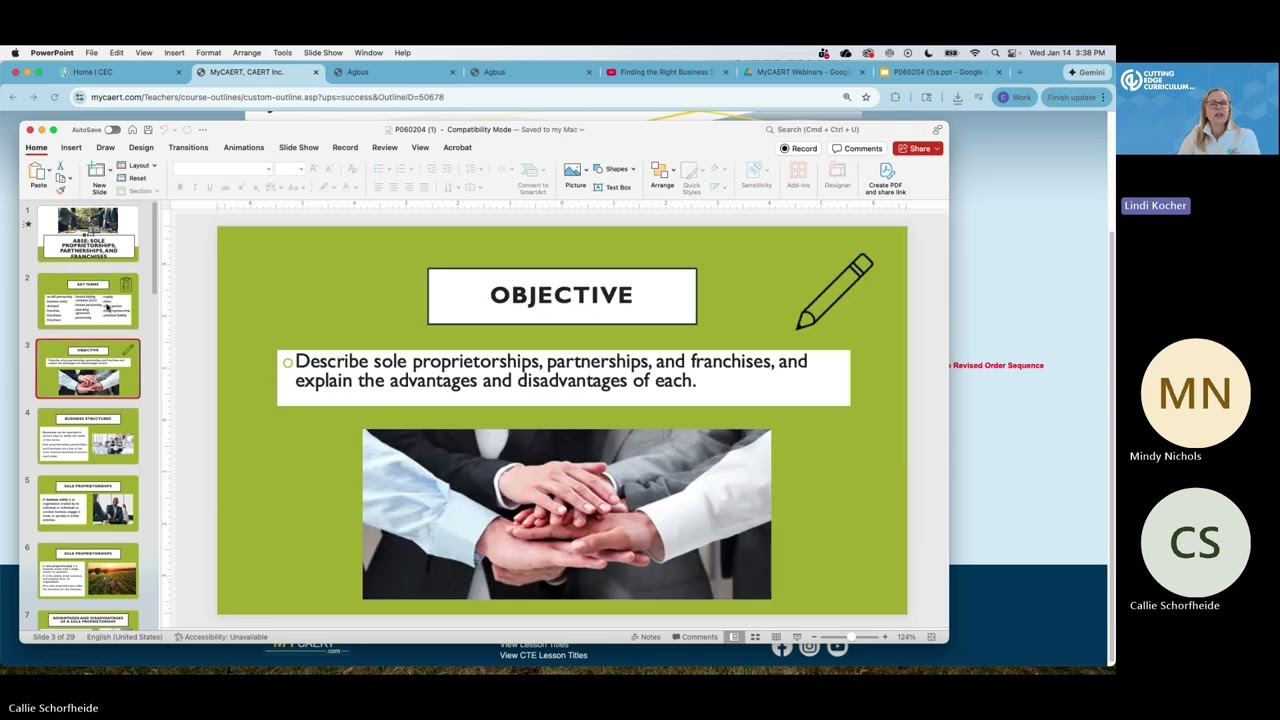The image size is (1280, 720).
Task: Switch to Reading view
Action: [776, 637]
